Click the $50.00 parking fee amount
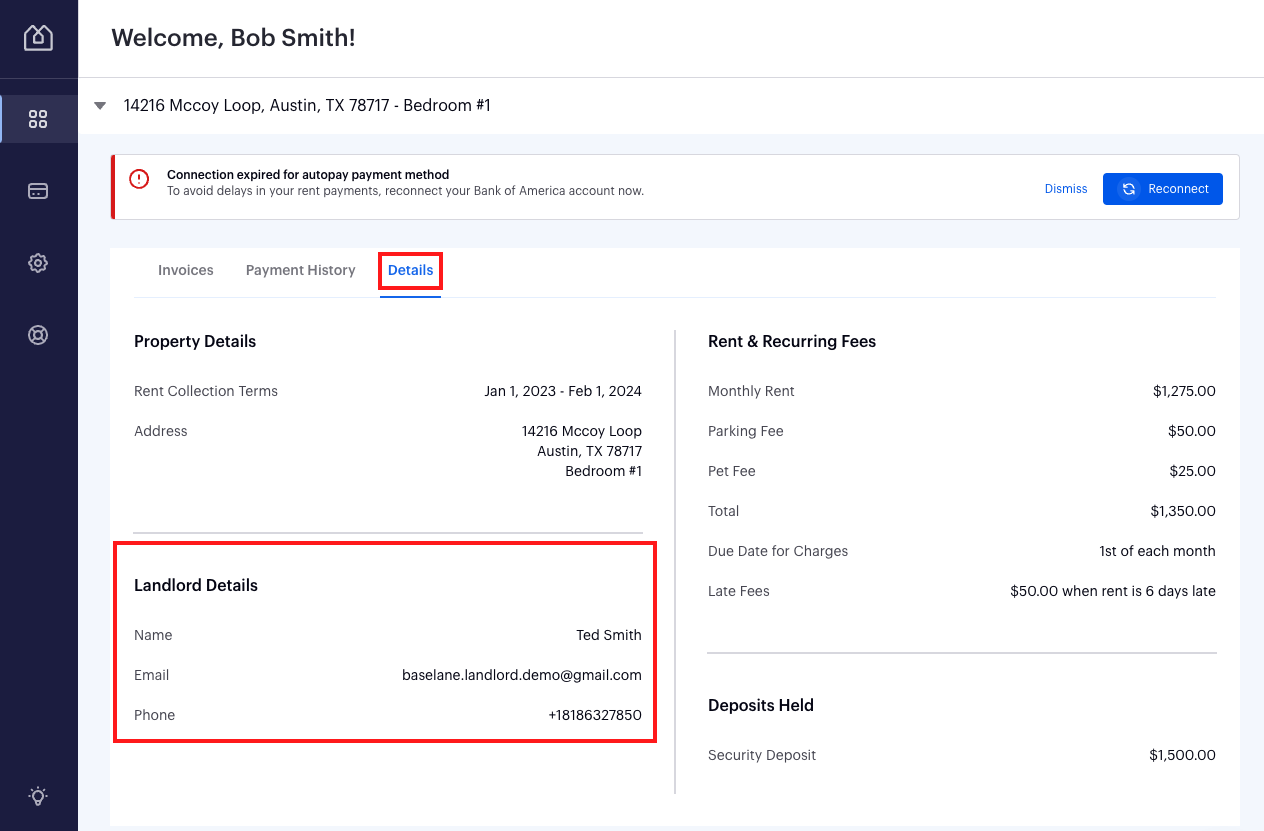 click(1192, 431)
